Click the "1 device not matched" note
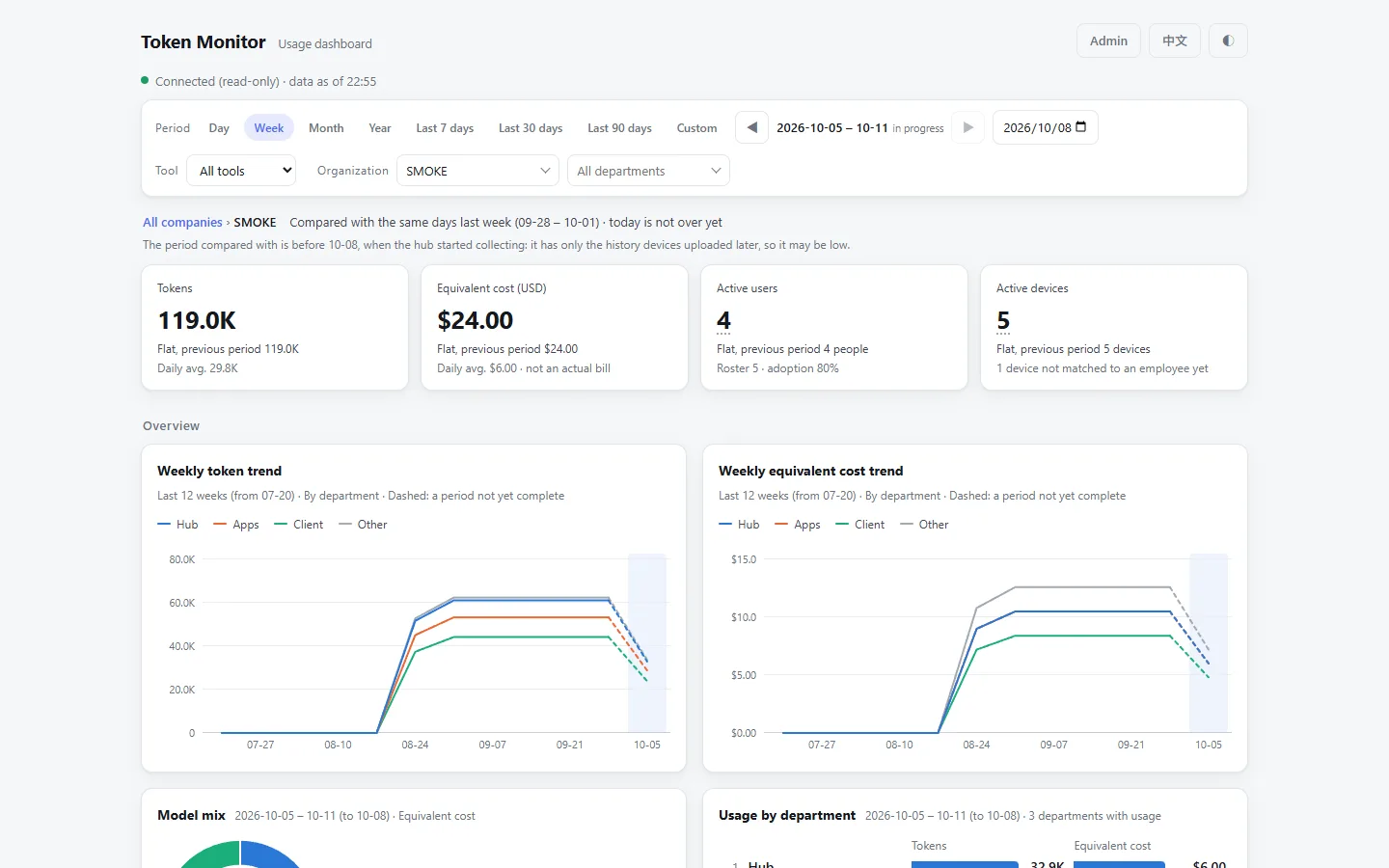The width and height of the screenshot is (1389, 868). click(1103, 368)
